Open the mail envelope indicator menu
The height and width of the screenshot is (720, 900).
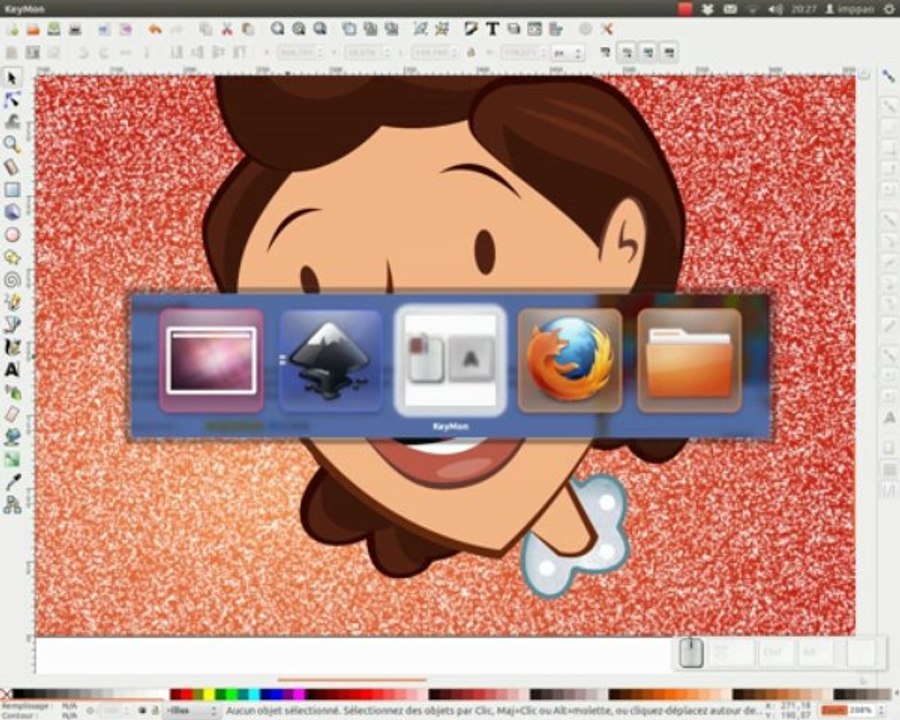[730, 9]
